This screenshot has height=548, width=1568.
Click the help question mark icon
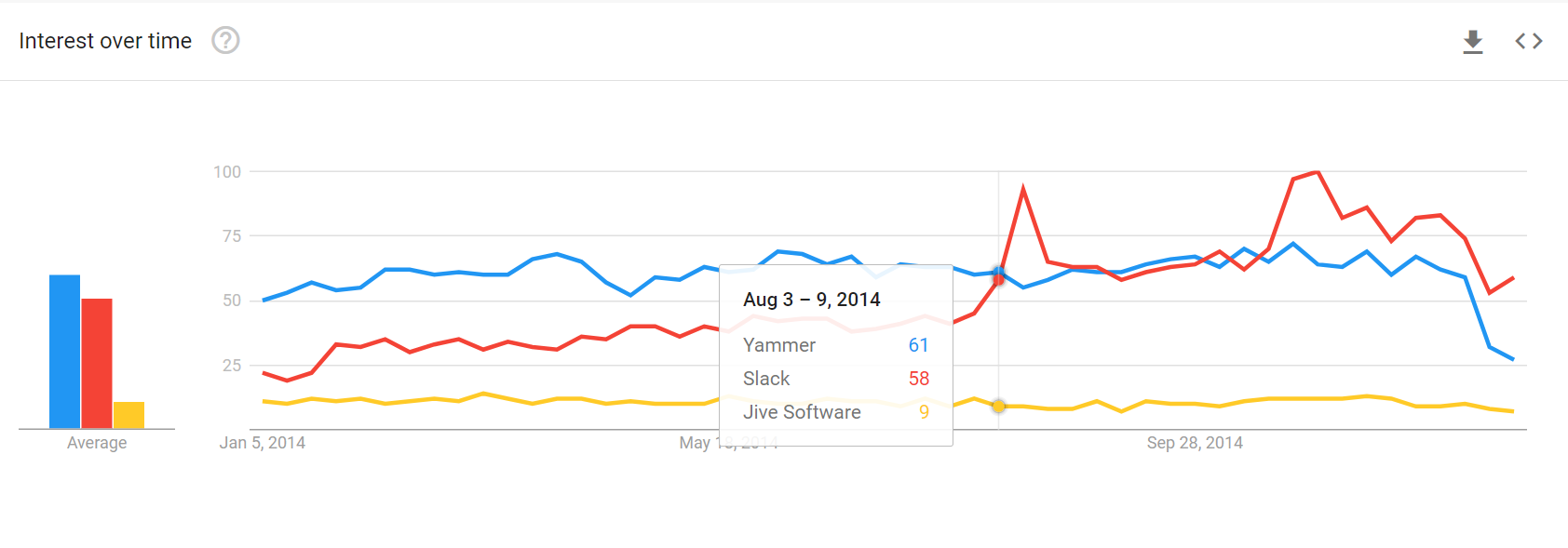(x=225, y=41)
